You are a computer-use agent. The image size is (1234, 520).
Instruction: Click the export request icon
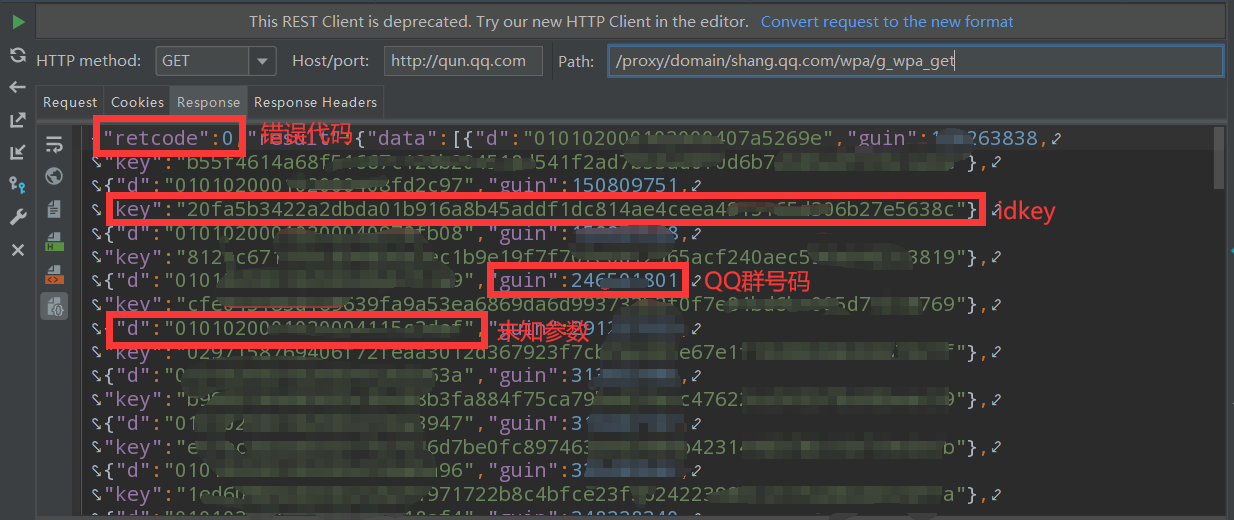pos(18,120)
